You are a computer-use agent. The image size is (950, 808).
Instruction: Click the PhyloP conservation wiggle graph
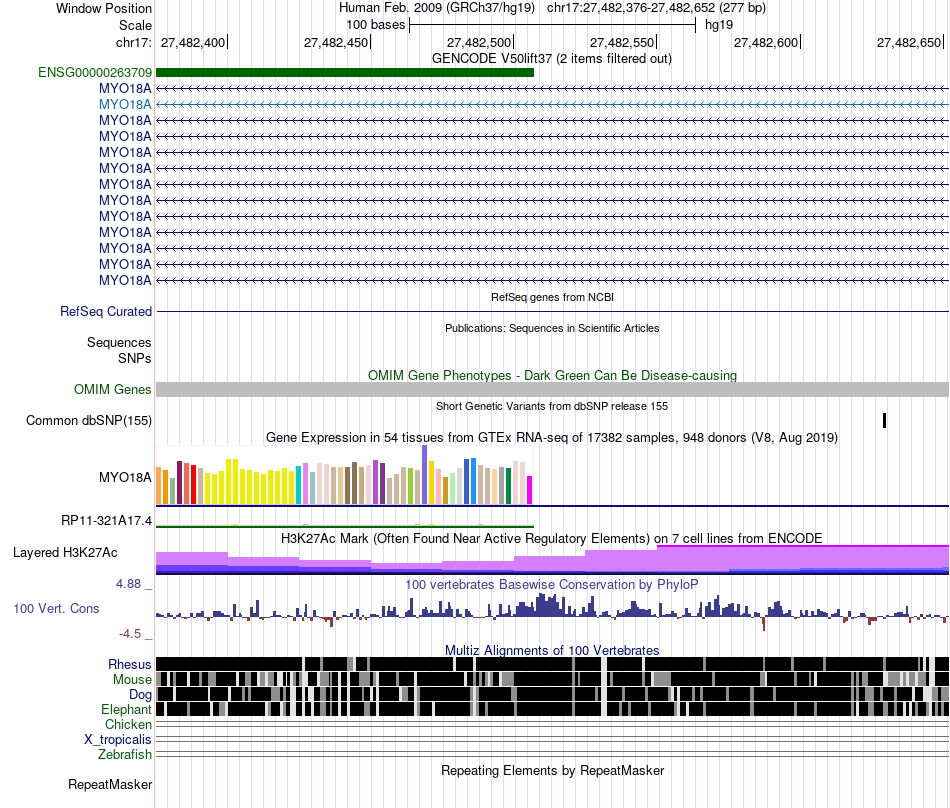tap(553, 612)
